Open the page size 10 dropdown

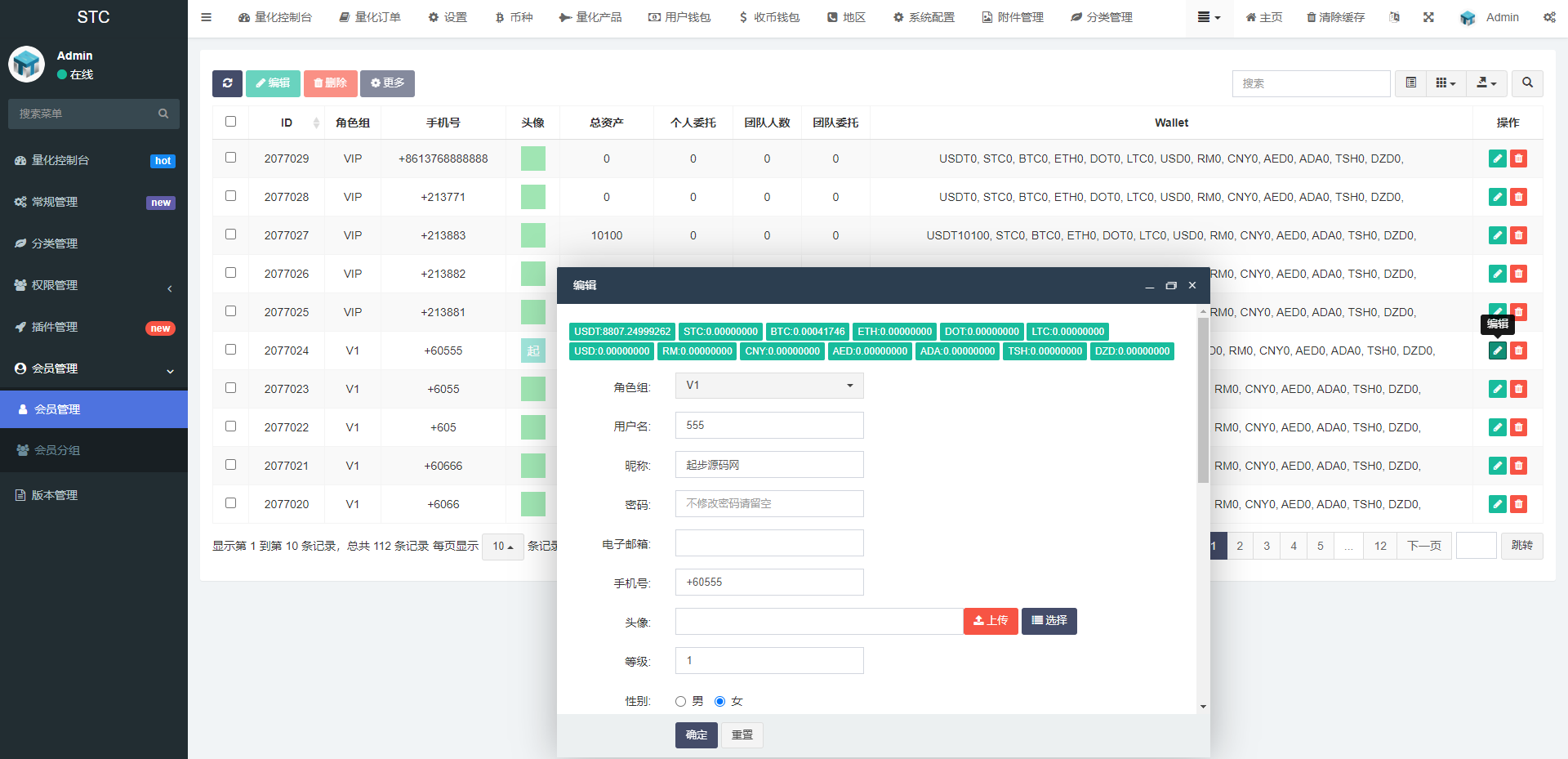502,546
